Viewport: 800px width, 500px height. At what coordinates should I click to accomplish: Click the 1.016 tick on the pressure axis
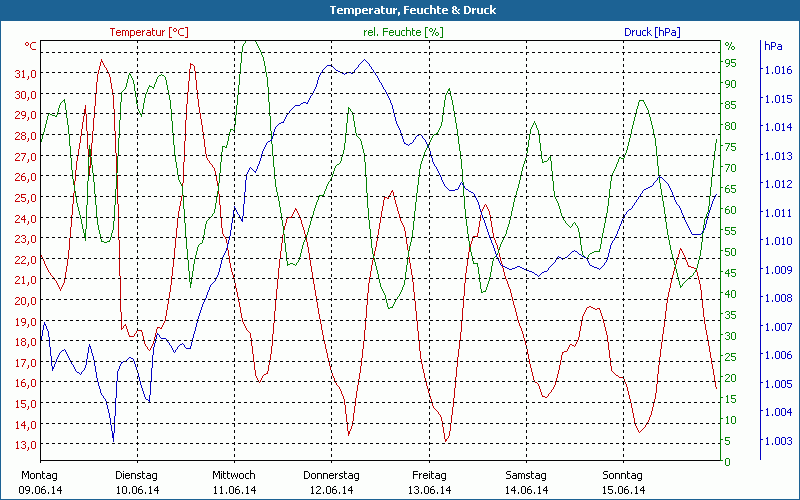pyautogui.click(x=777, y=70)
